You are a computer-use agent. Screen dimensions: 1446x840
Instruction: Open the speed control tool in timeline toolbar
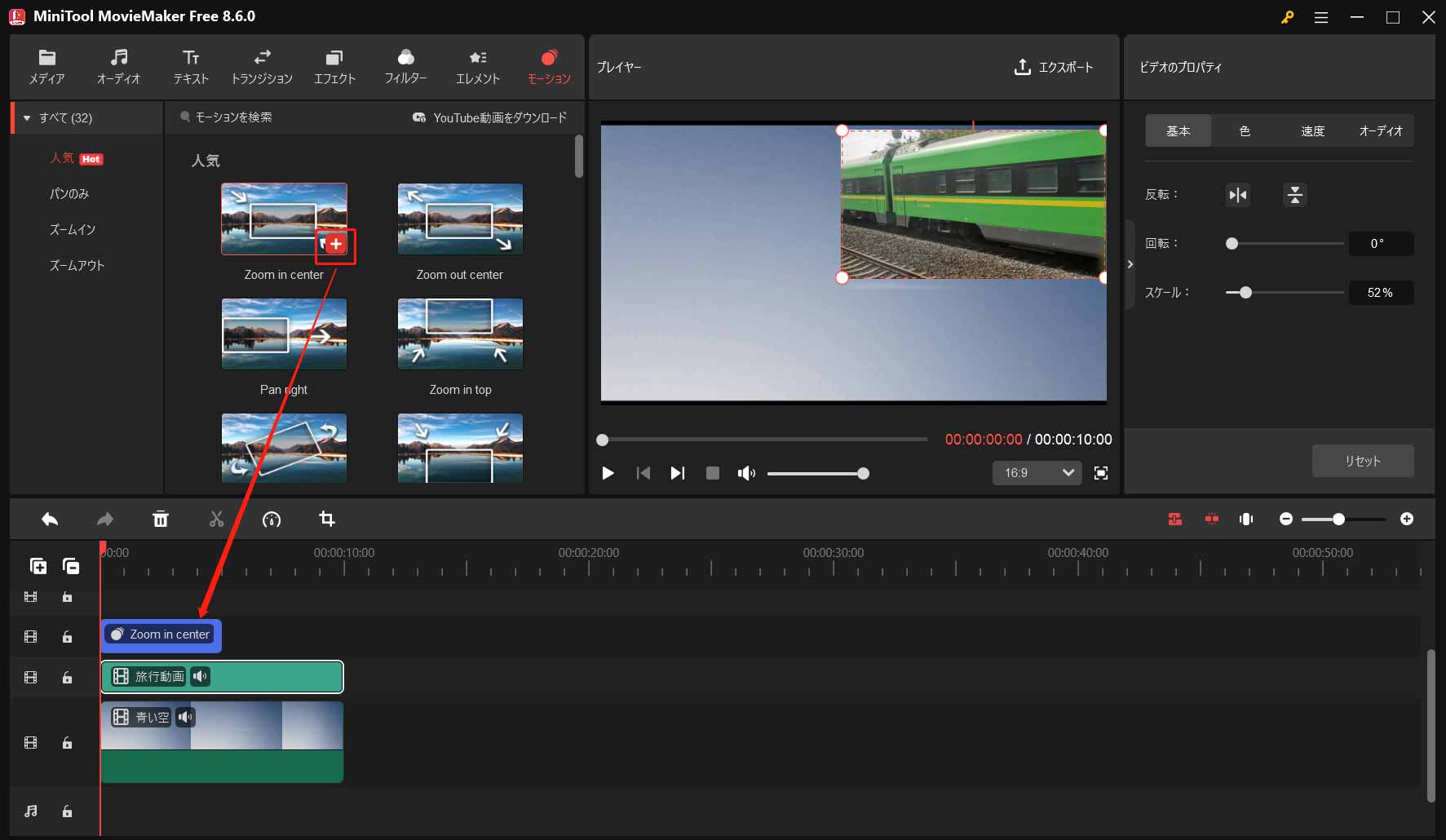pos(272,519)
